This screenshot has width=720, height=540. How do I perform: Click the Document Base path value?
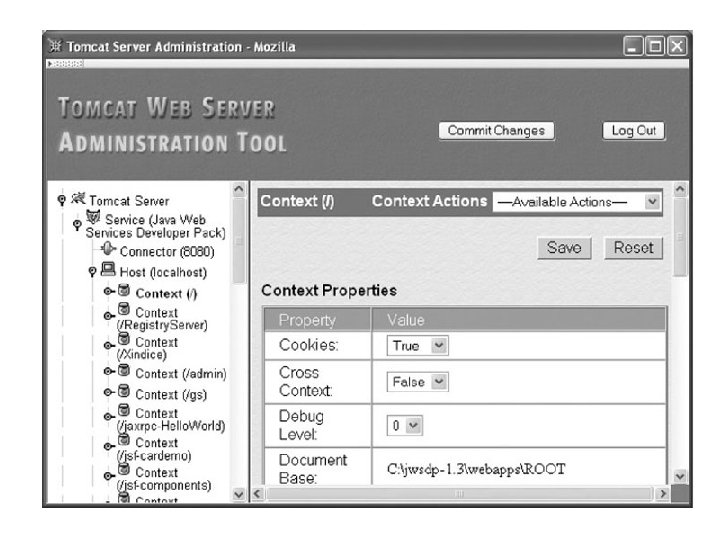point(476,469)
